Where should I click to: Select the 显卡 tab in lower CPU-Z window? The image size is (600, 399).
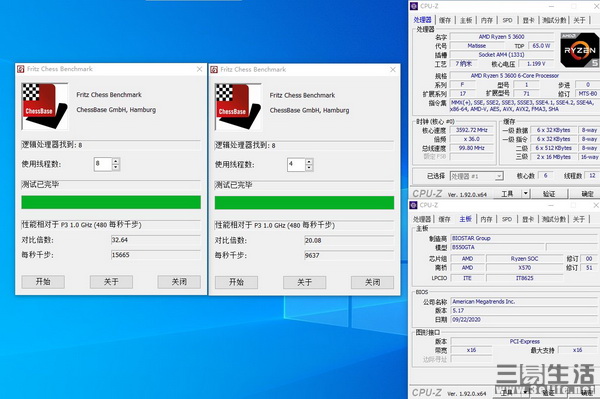click(528, 219)
